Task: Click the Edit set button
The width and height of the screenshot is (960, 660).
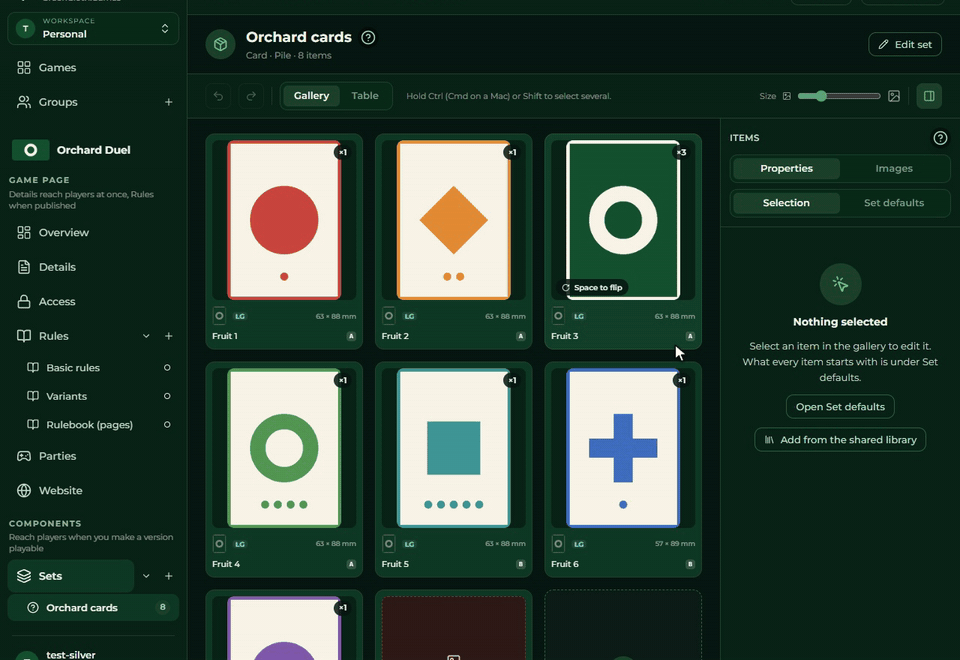Action: (x=905, y=44)
